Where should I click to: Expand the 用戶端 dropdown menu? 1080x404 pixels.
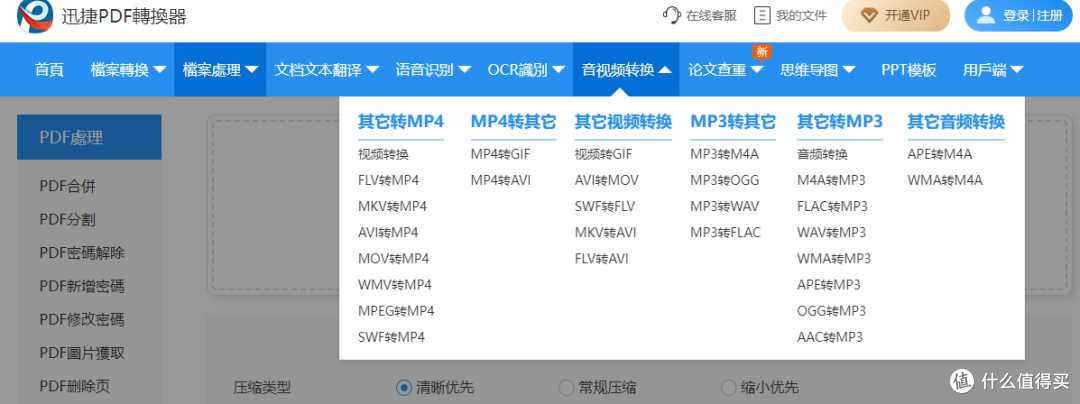(x=993, y=70)
